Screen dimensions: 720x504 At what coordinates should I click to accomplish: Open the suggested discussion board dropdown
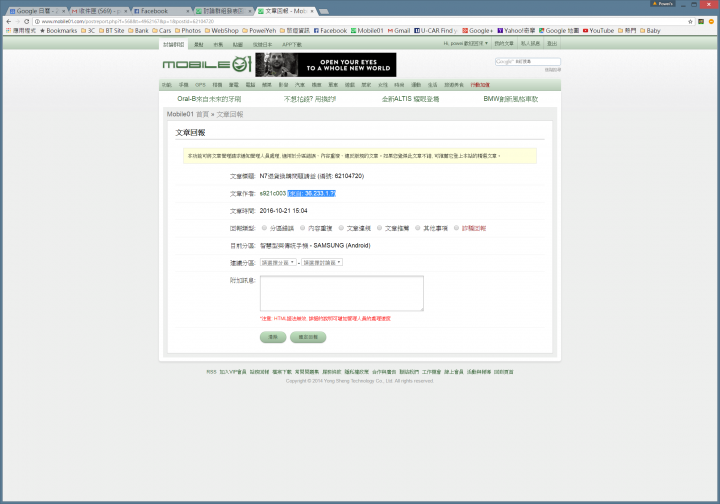322,263
